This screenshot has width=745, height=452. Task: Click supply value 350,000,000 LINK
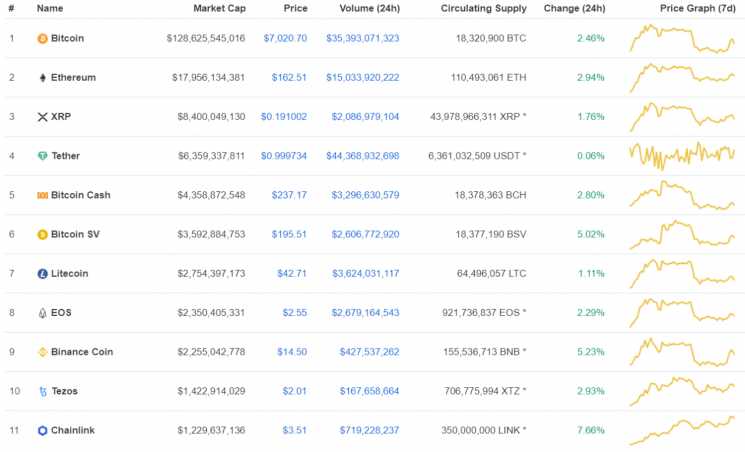484,430
